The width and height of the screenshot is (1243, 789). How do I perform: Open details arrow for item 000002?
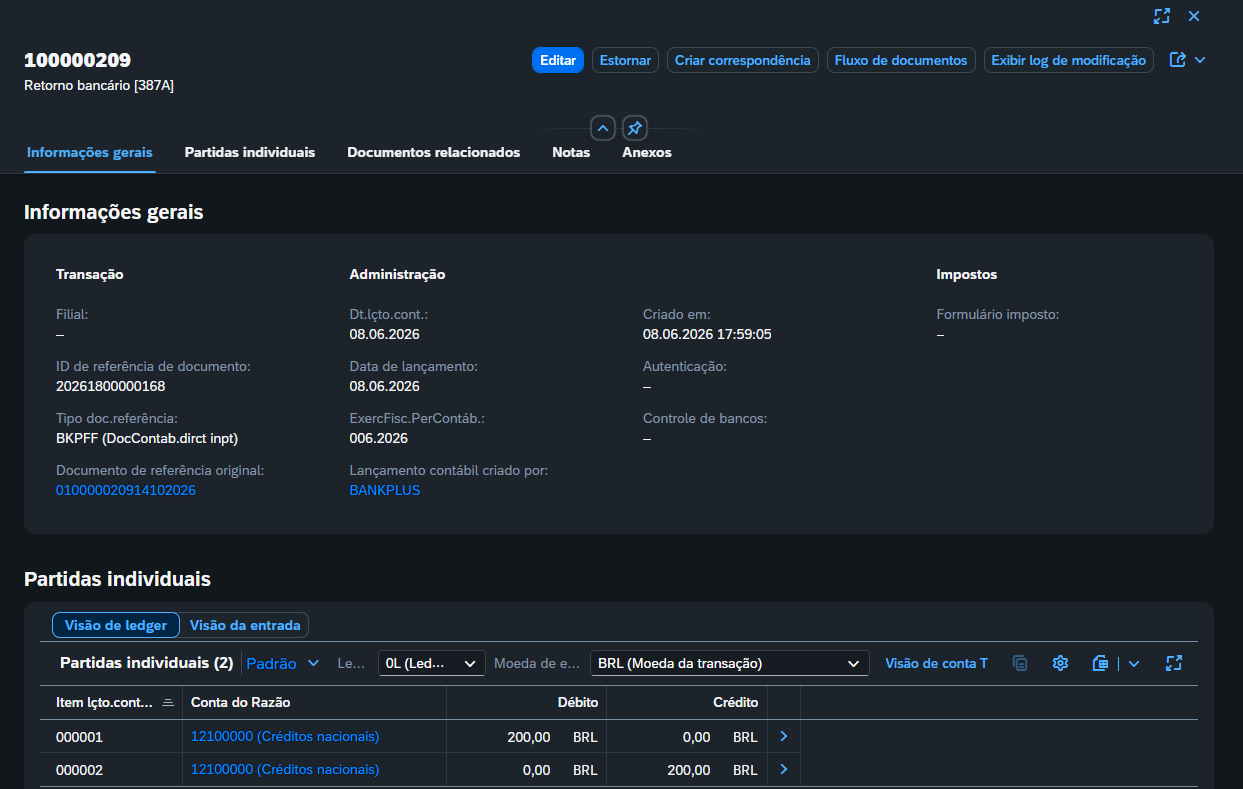(x=783, y=769)
